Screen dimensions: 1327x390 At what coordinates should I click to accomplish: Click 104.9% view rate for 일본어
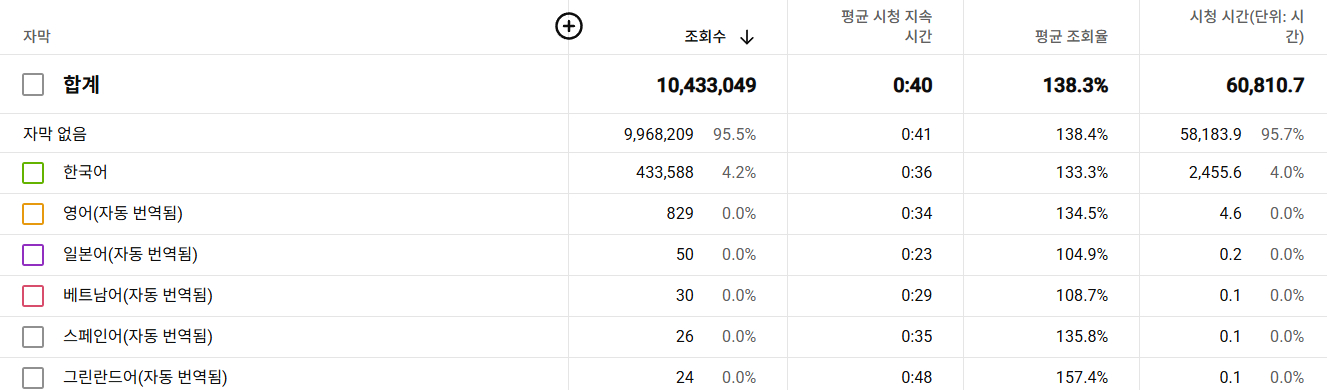(1082, 255)
